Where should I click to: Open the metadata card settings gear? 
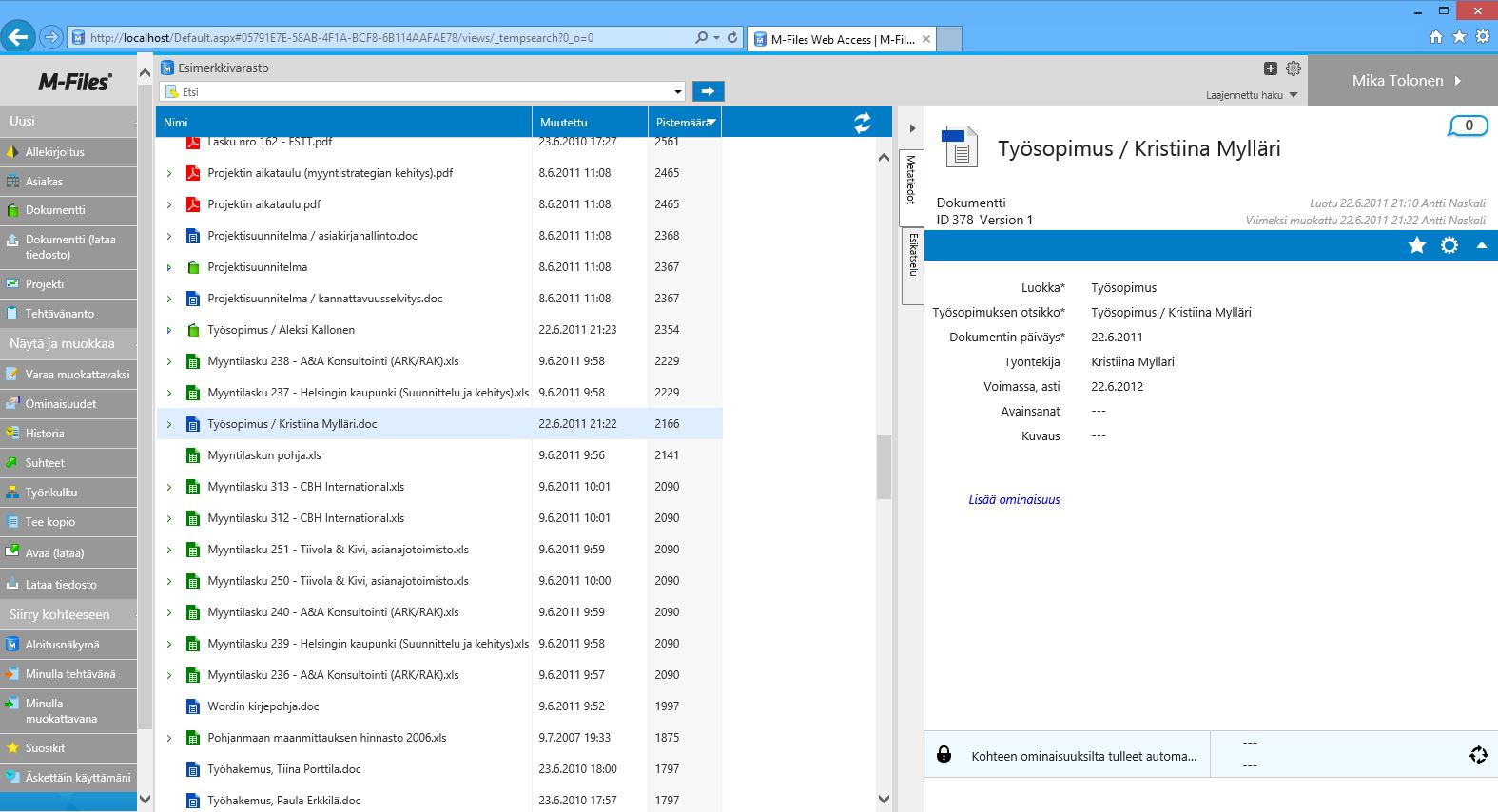(x=1449, y=245)
